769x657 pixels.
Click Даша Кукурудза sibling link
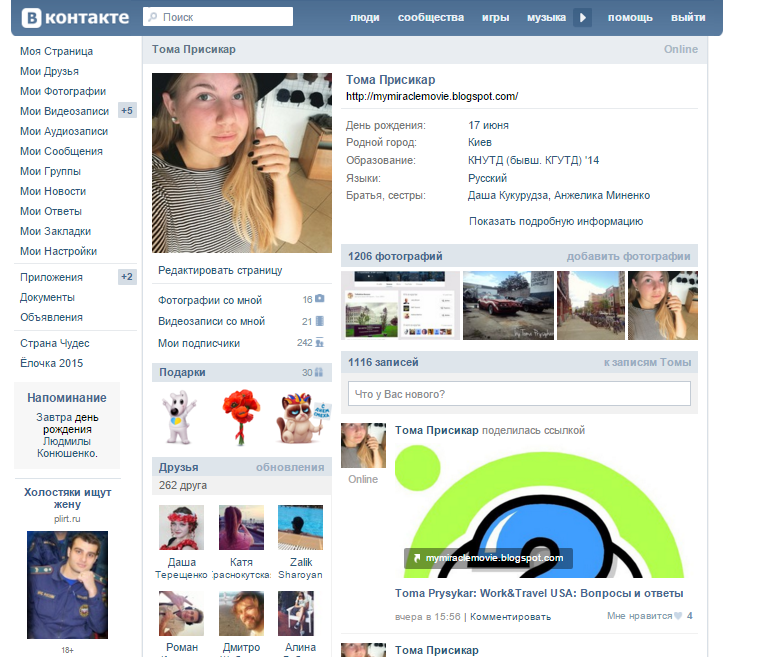pyautogui.click(x=508, y=195)
